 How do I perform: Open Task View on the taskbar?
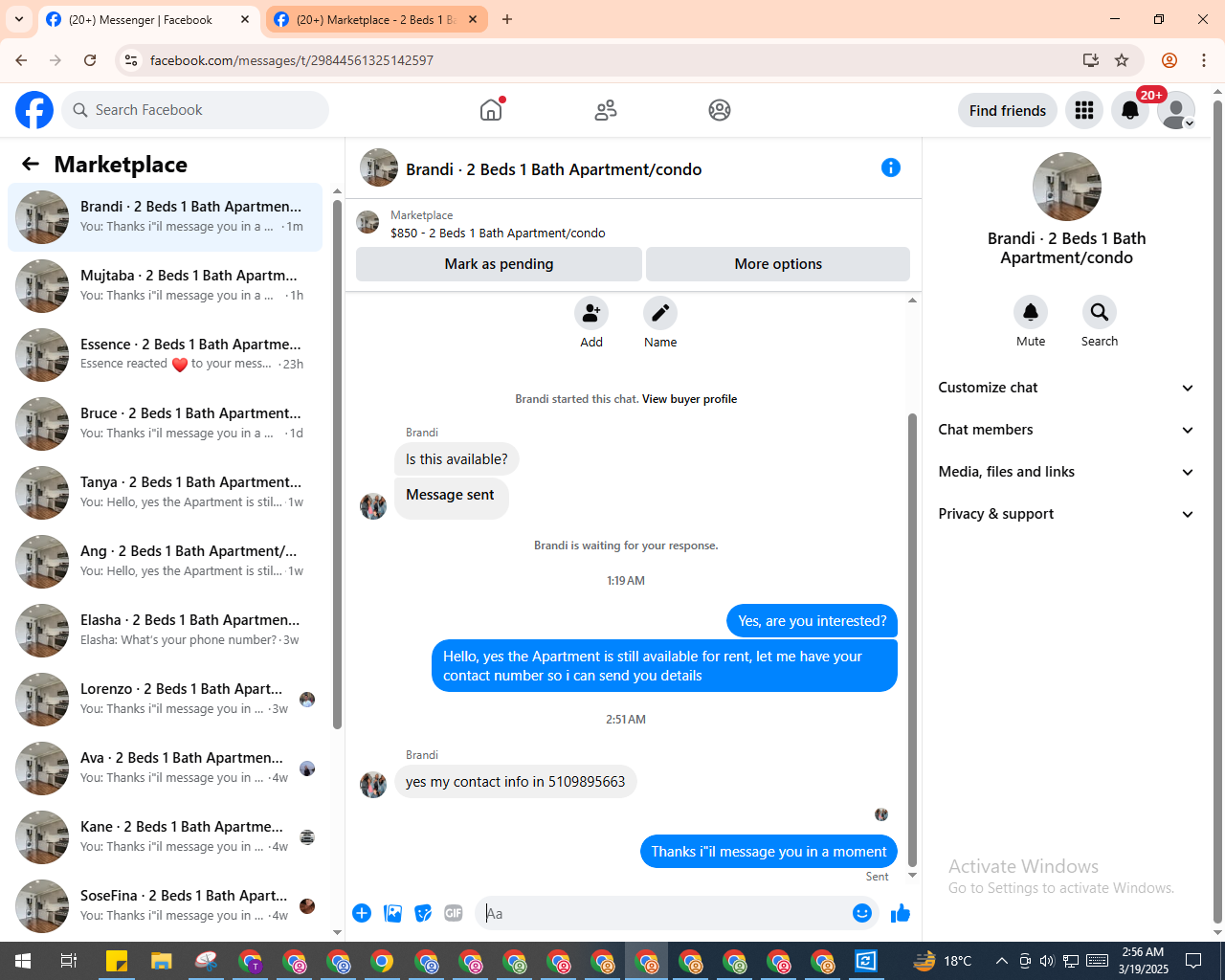68,961
